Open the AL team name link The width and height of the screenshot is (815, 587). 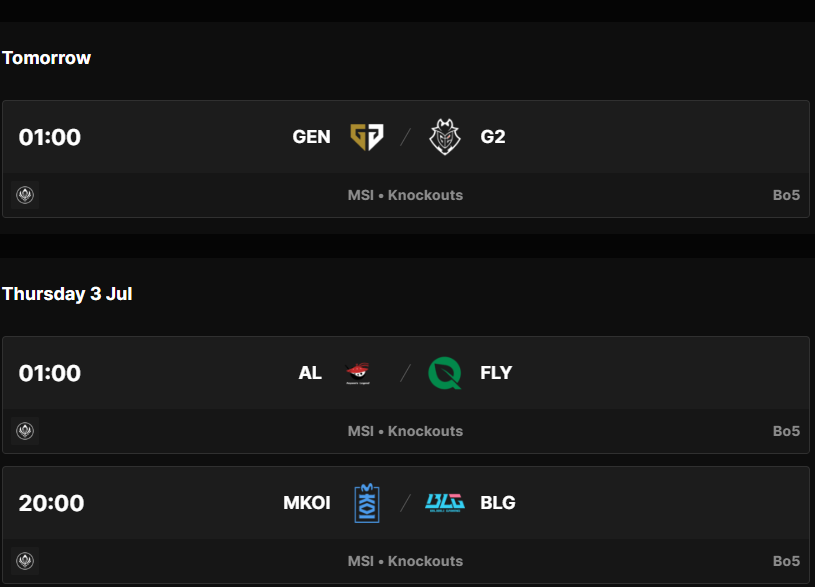[310, 373]
